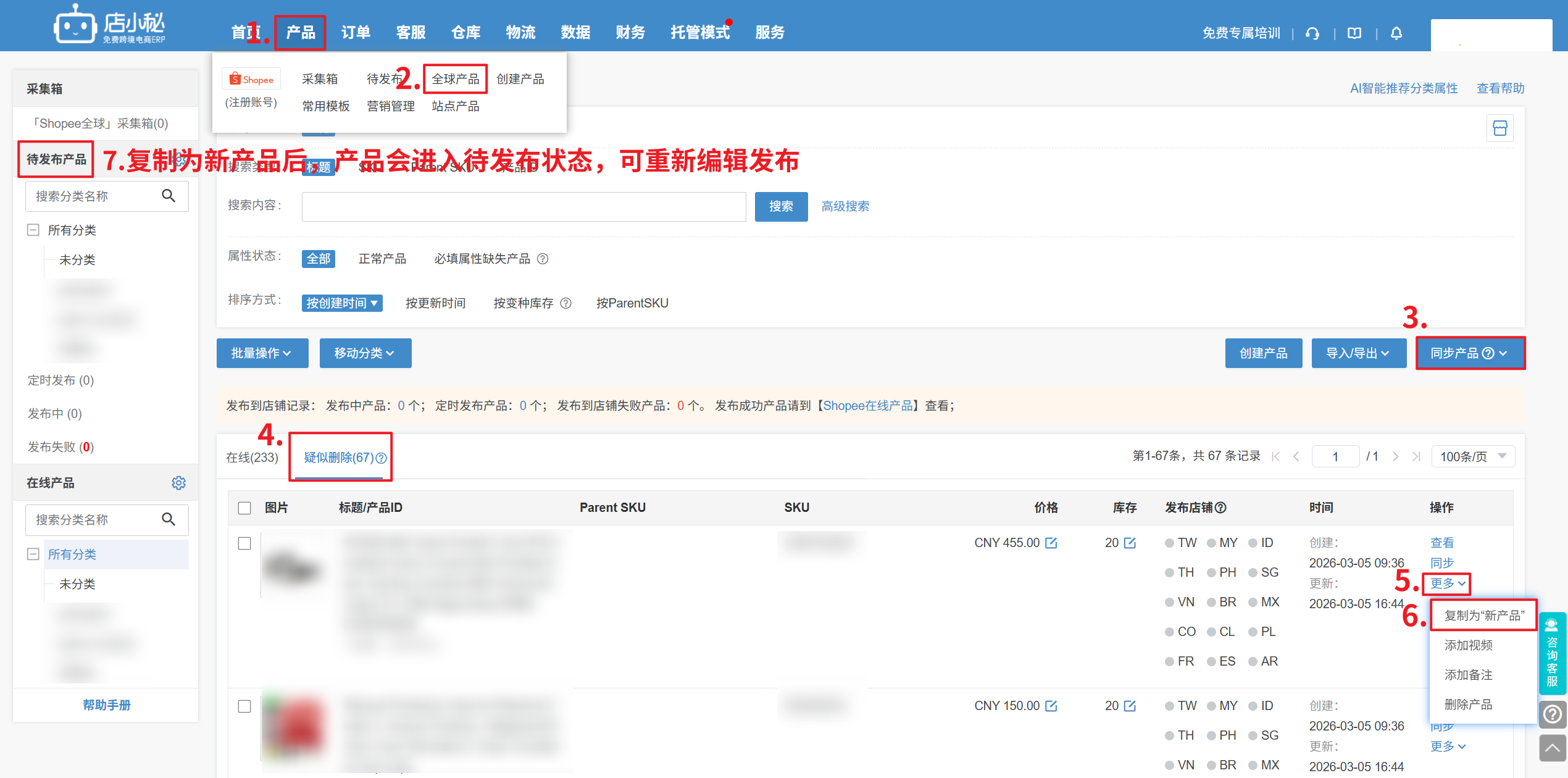Edit the CNY 455.00 price pencil icon
This screenshot has height=778, width=1568.
pyautogui.click(x=1051, y=543)
